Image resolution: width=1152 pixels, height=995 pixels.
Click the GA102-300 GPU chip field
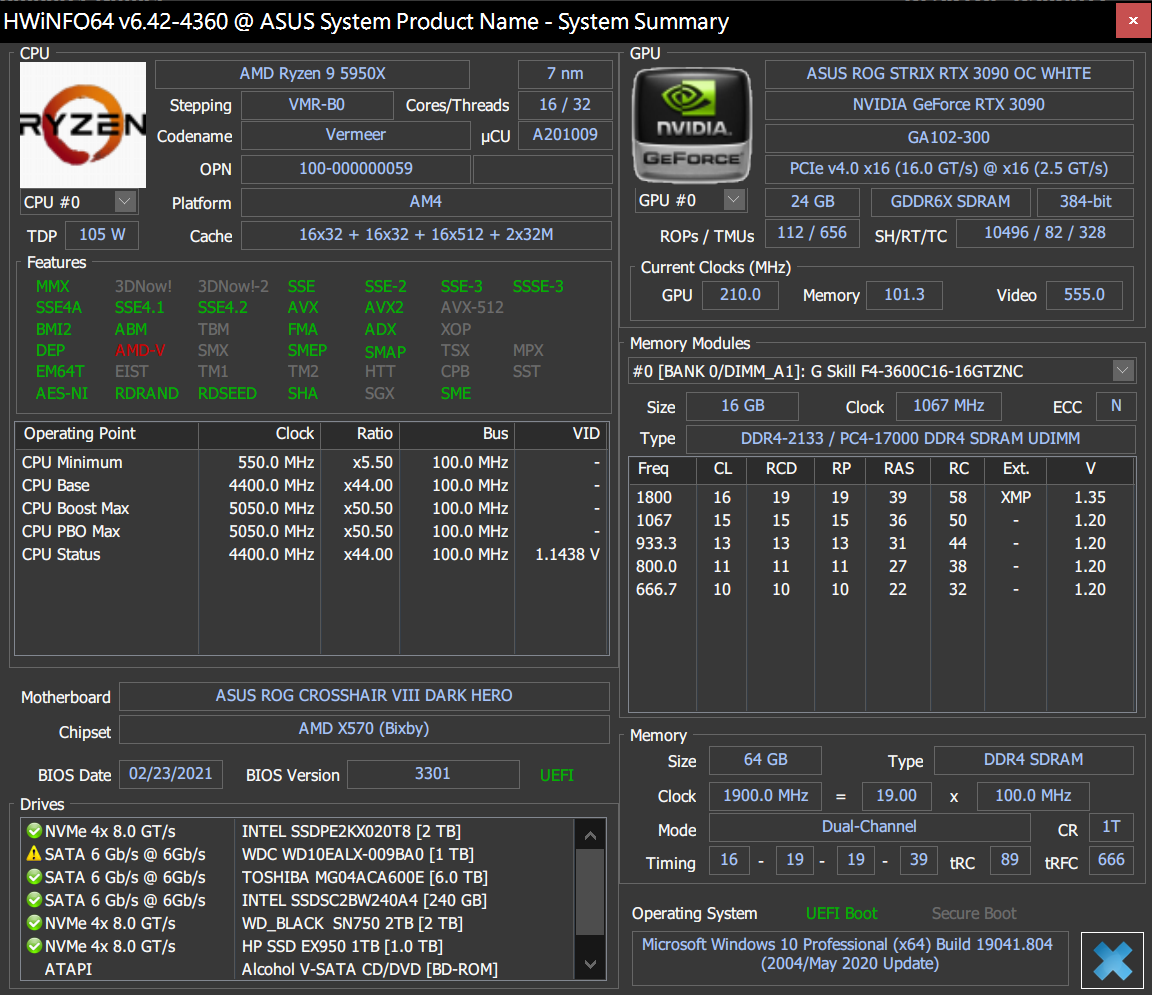(x=948, y=137)
